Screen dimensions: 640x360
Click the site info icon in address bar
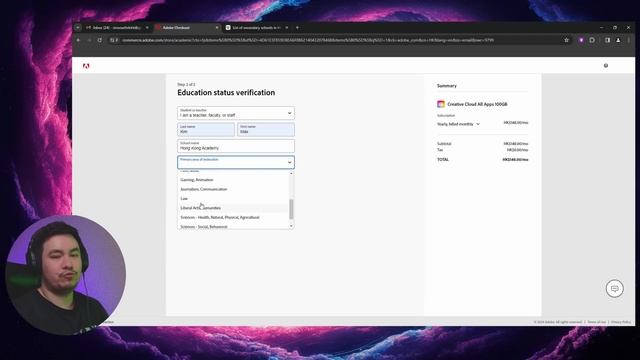[113, 40]
